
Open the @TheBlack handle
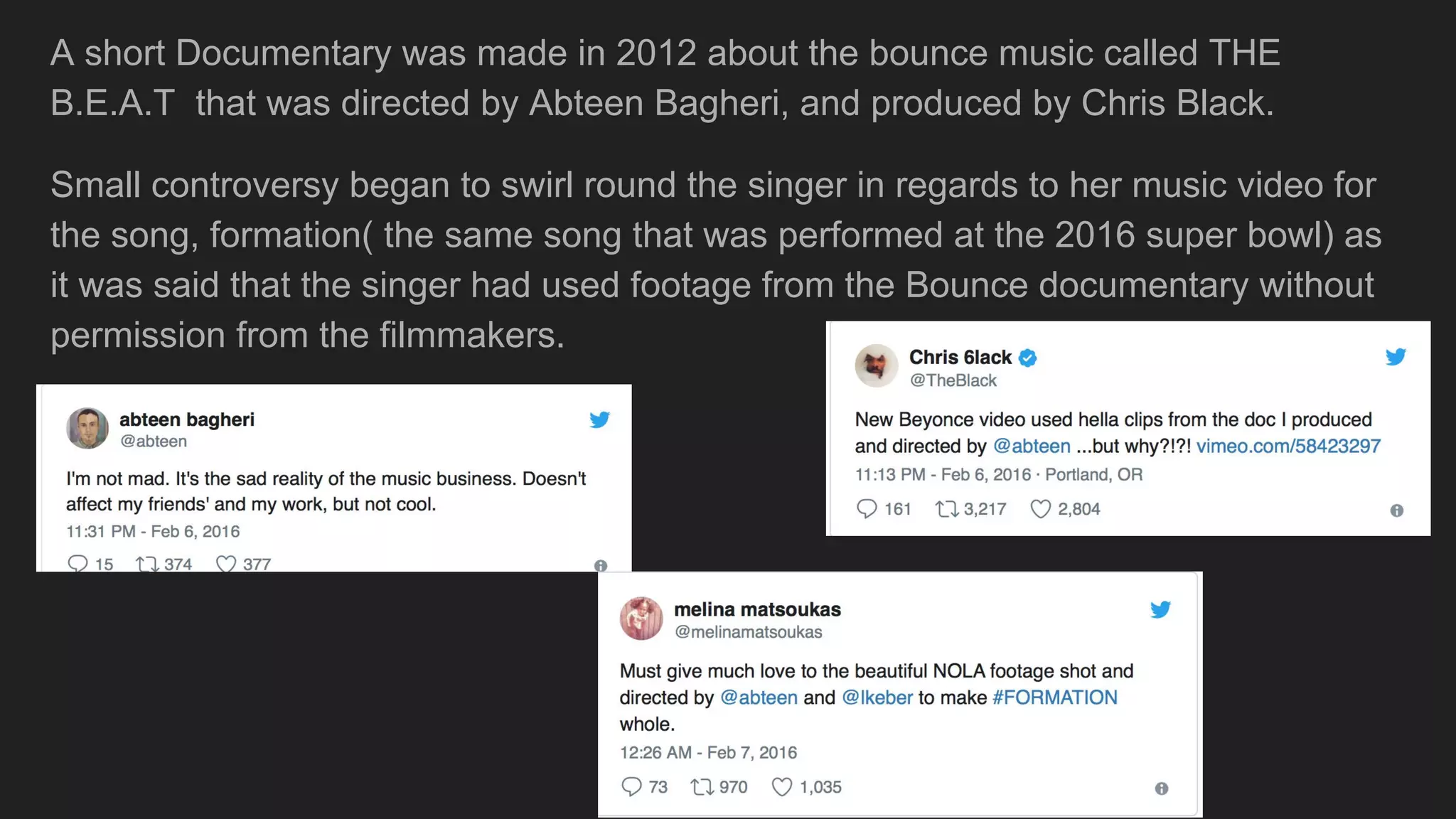(x=953, y=381)
